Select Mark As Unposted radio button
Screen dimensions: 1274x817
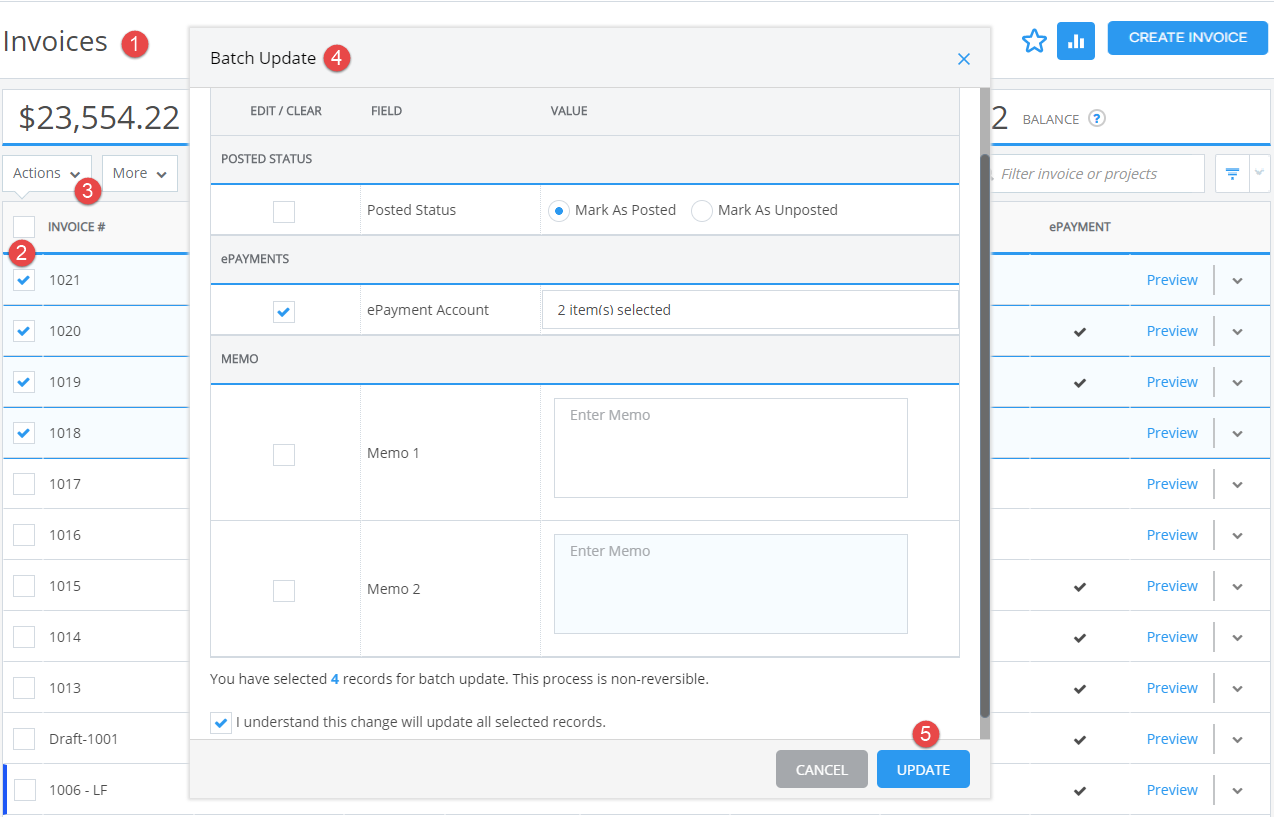point(702,211)
